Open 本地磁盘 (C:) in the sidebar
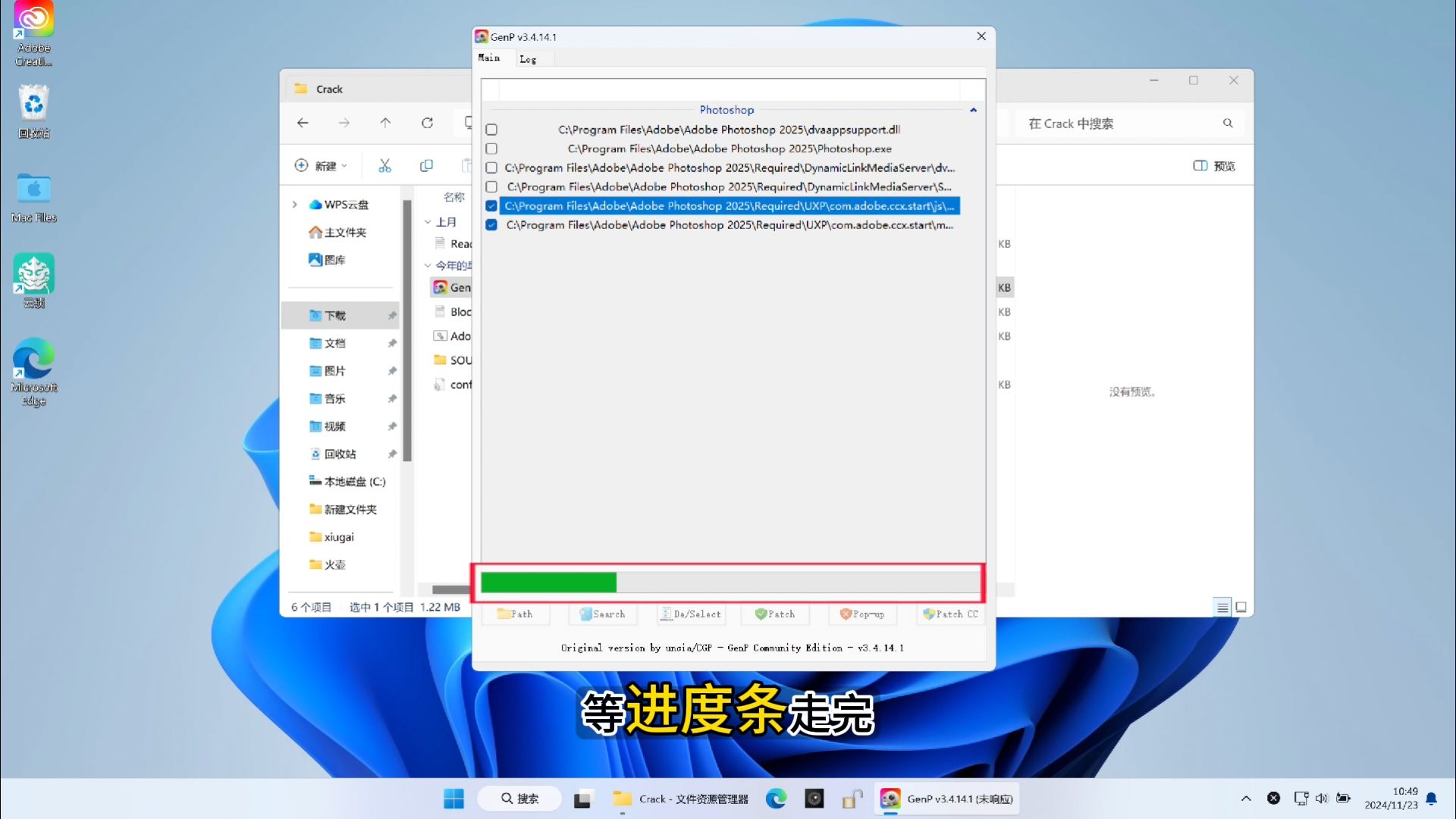The height and width of the screenshot is (819, 1456). (347, 482)
